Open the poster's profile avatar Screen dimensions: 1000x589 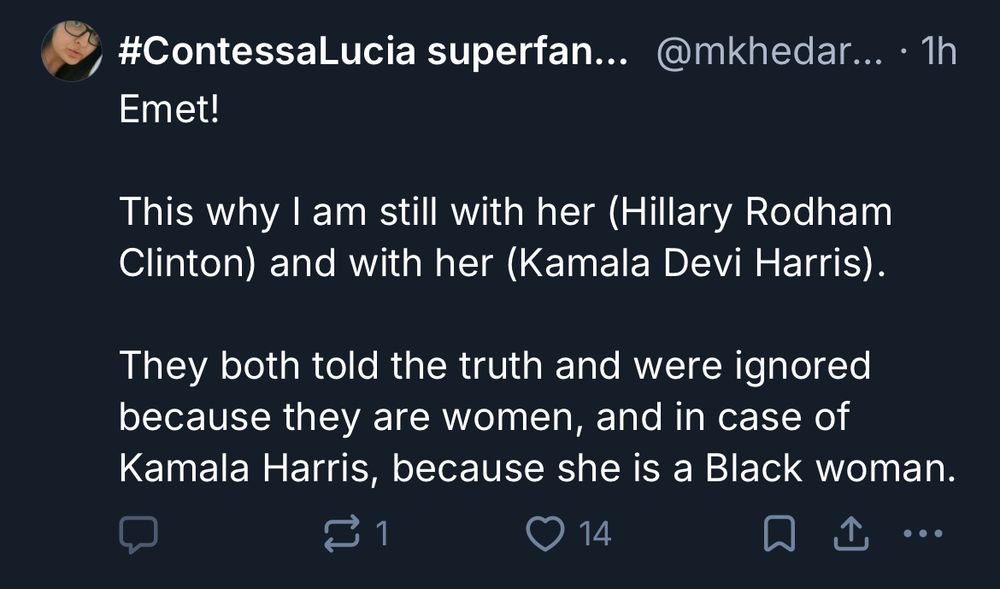coord(71,50)
